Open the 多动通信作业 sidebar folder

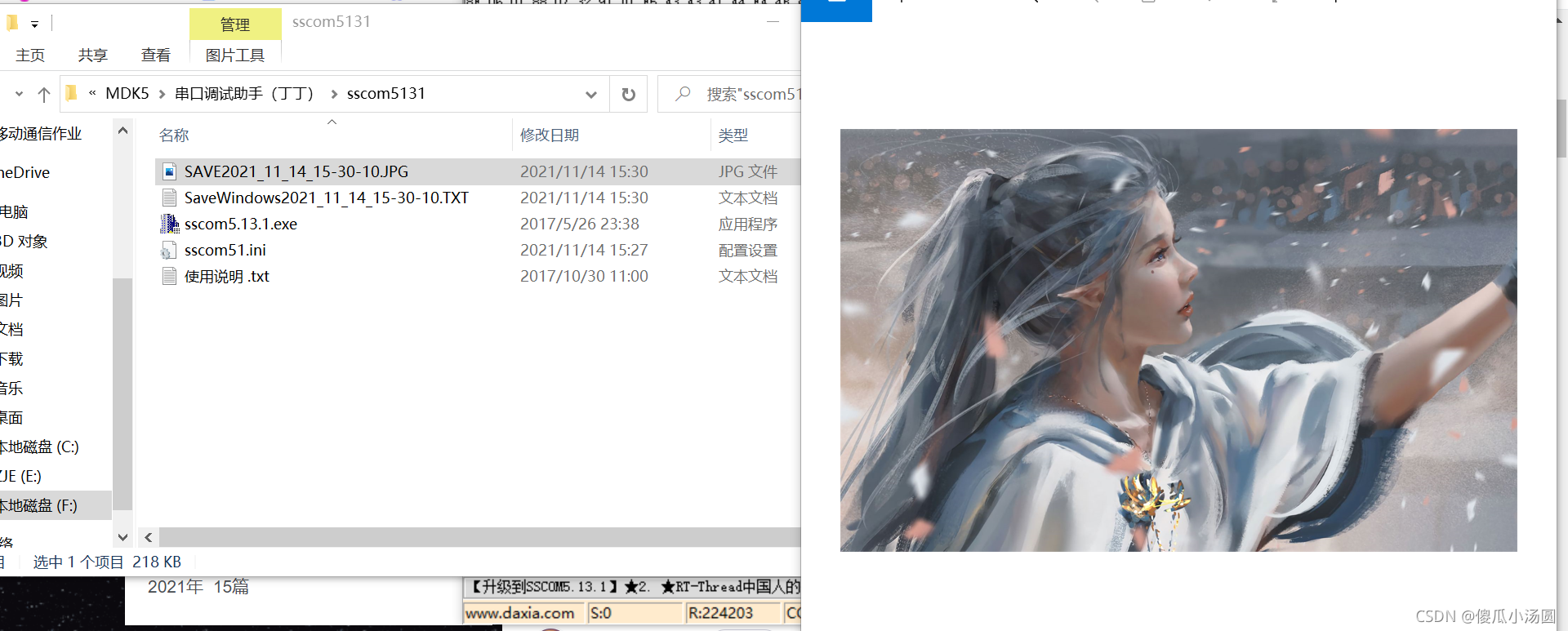pos(41,133)
